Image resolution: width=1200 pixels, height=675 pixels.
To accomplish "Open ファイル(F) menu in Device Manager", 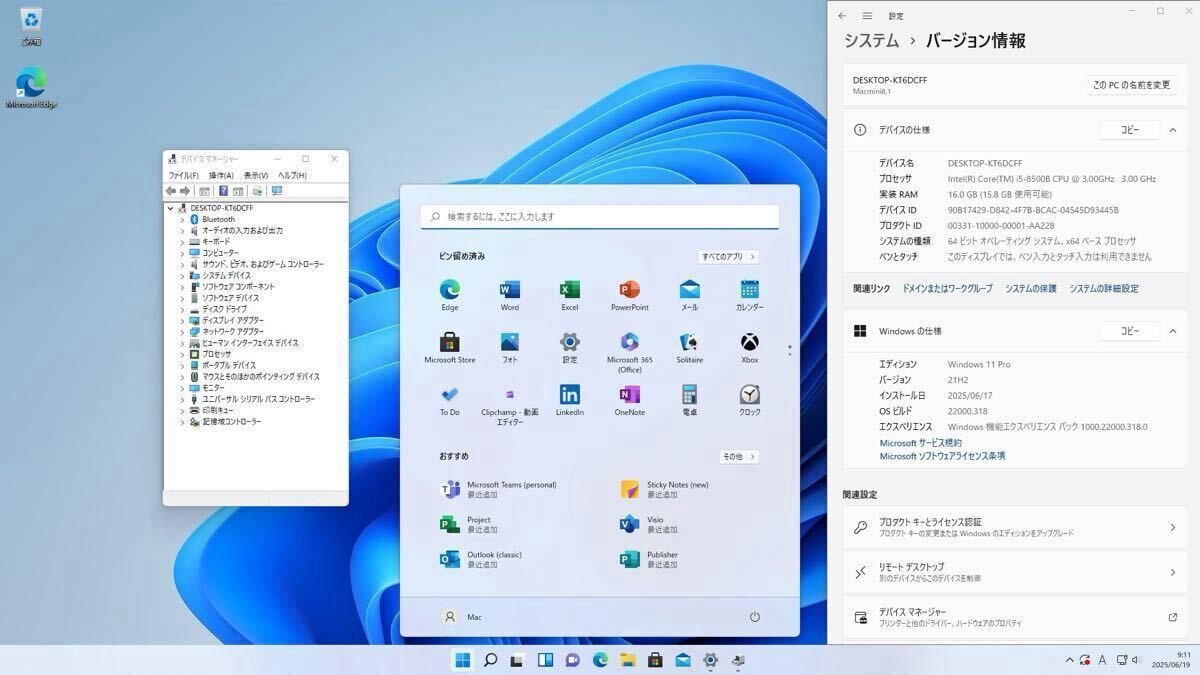I will (x=183, y=176).
